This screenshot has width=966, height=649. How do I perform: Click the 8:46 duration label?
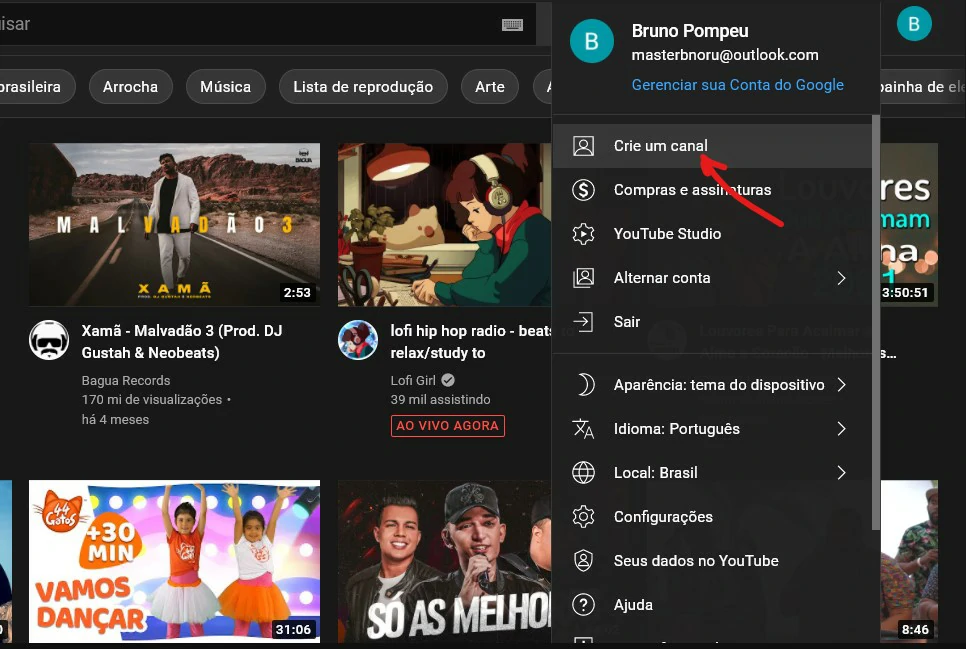tap(915, 629)
